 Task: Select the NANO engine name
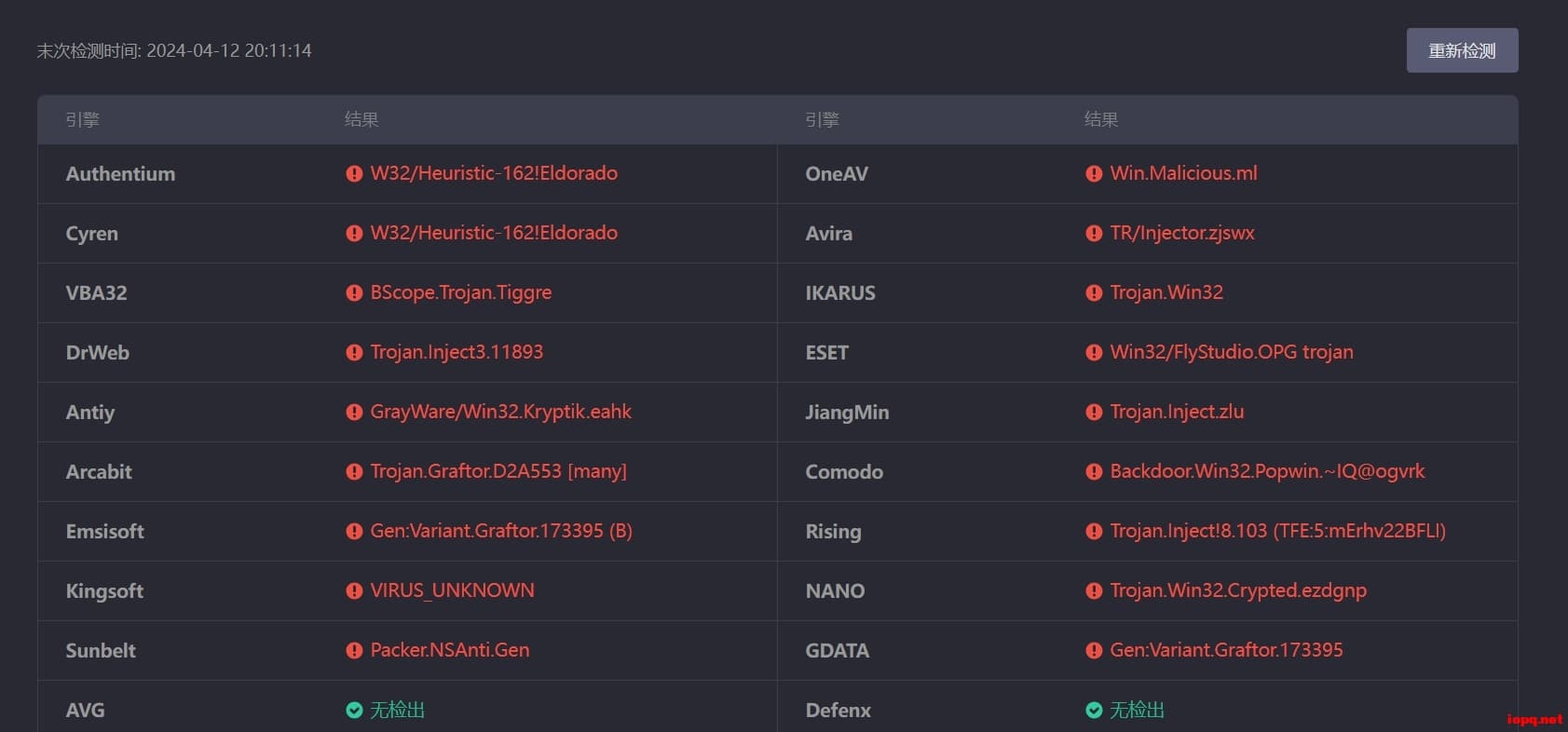(x=835, y=590)
